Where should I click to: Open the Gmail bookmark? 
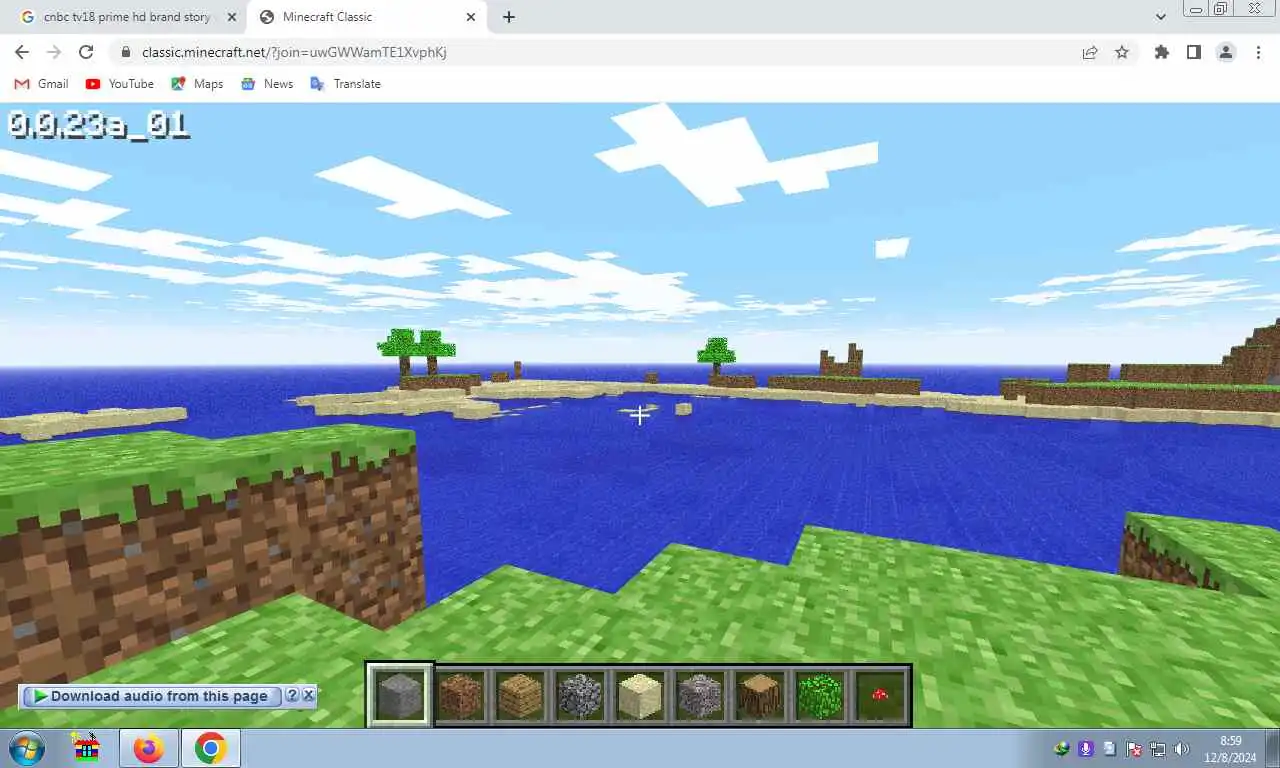[x=41, y=84]
